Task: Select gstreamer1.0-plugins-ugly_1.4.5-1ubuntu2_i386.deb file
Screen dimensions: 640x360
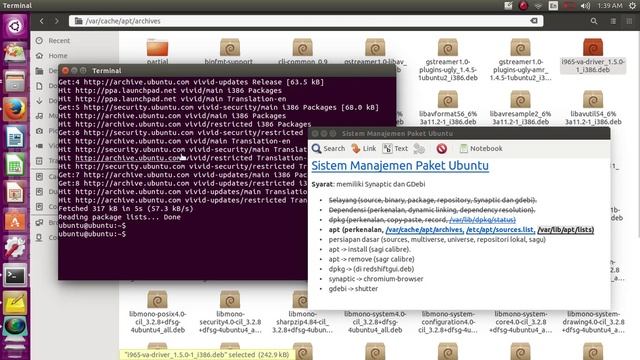Action: (x=448, y=59)
